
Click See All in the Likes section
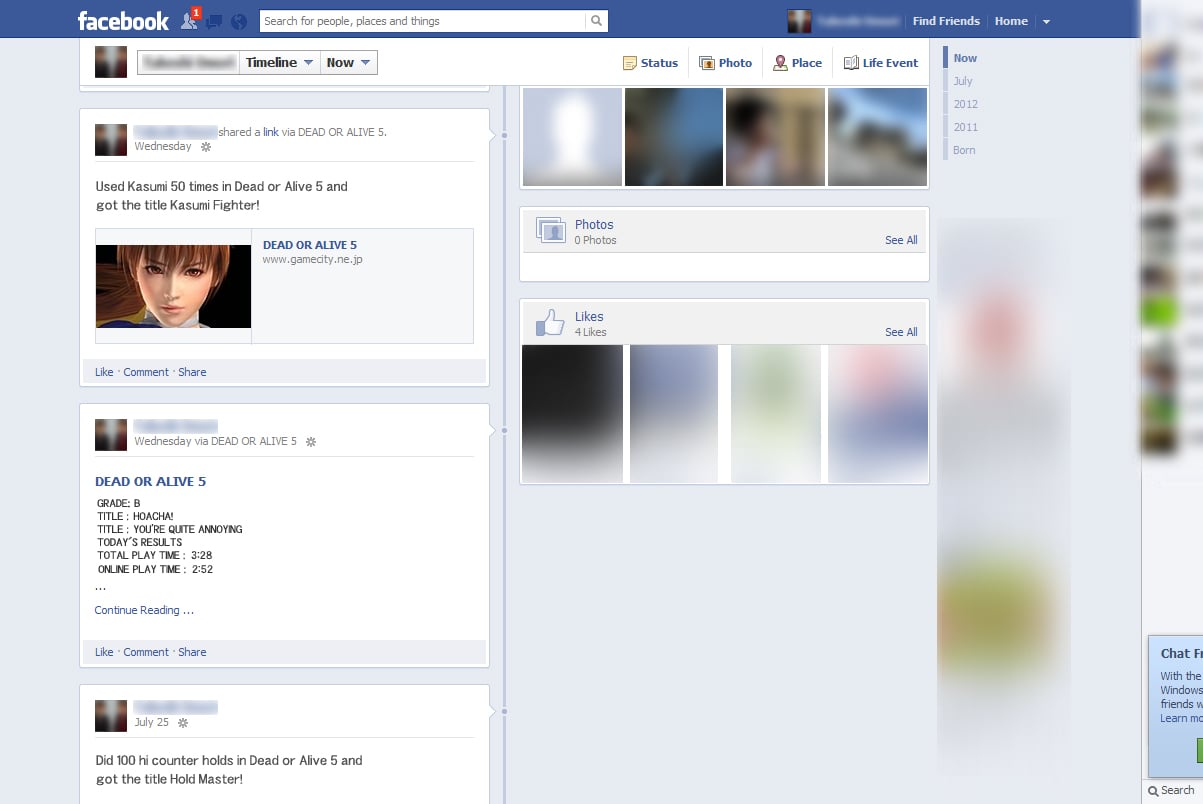click(900, 332)
